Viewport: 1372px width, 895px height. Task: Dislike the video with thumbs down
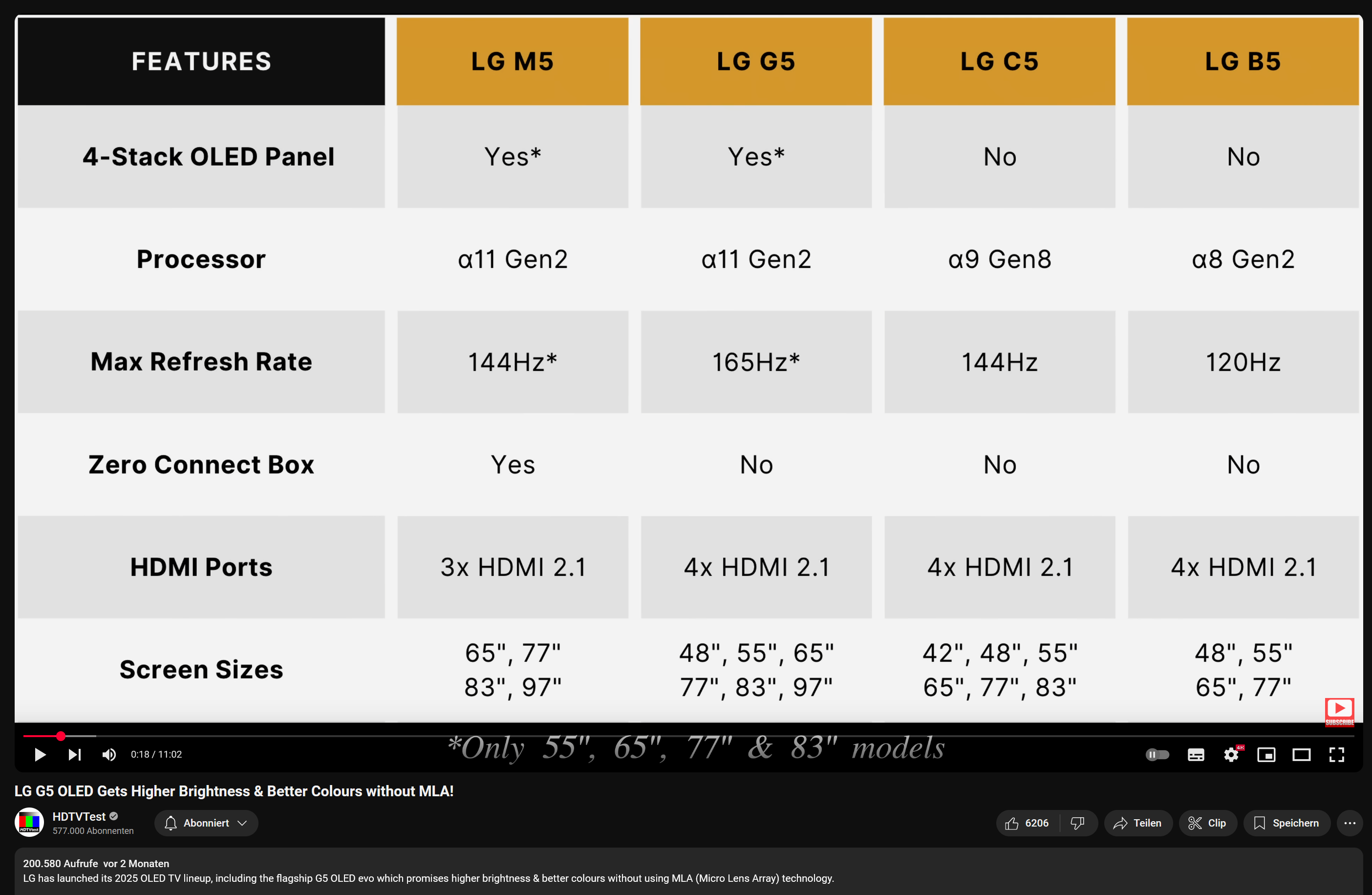[x=1077, y=823]
